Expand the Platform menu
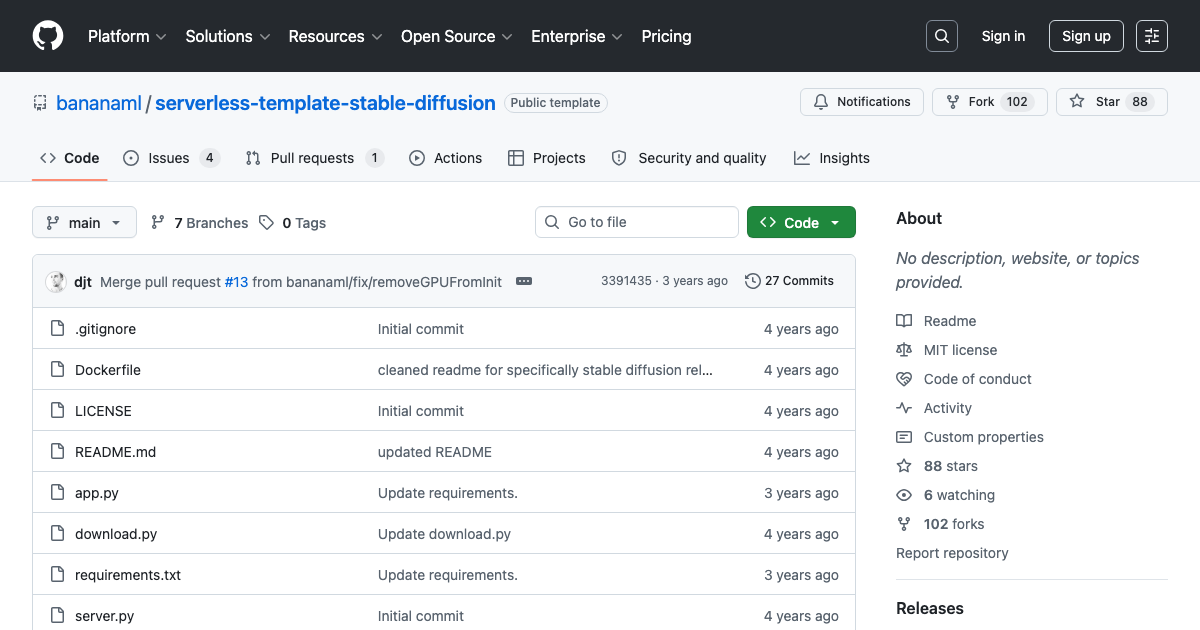Viewport: 1200px width, 630px height. (x=125, y=36)
